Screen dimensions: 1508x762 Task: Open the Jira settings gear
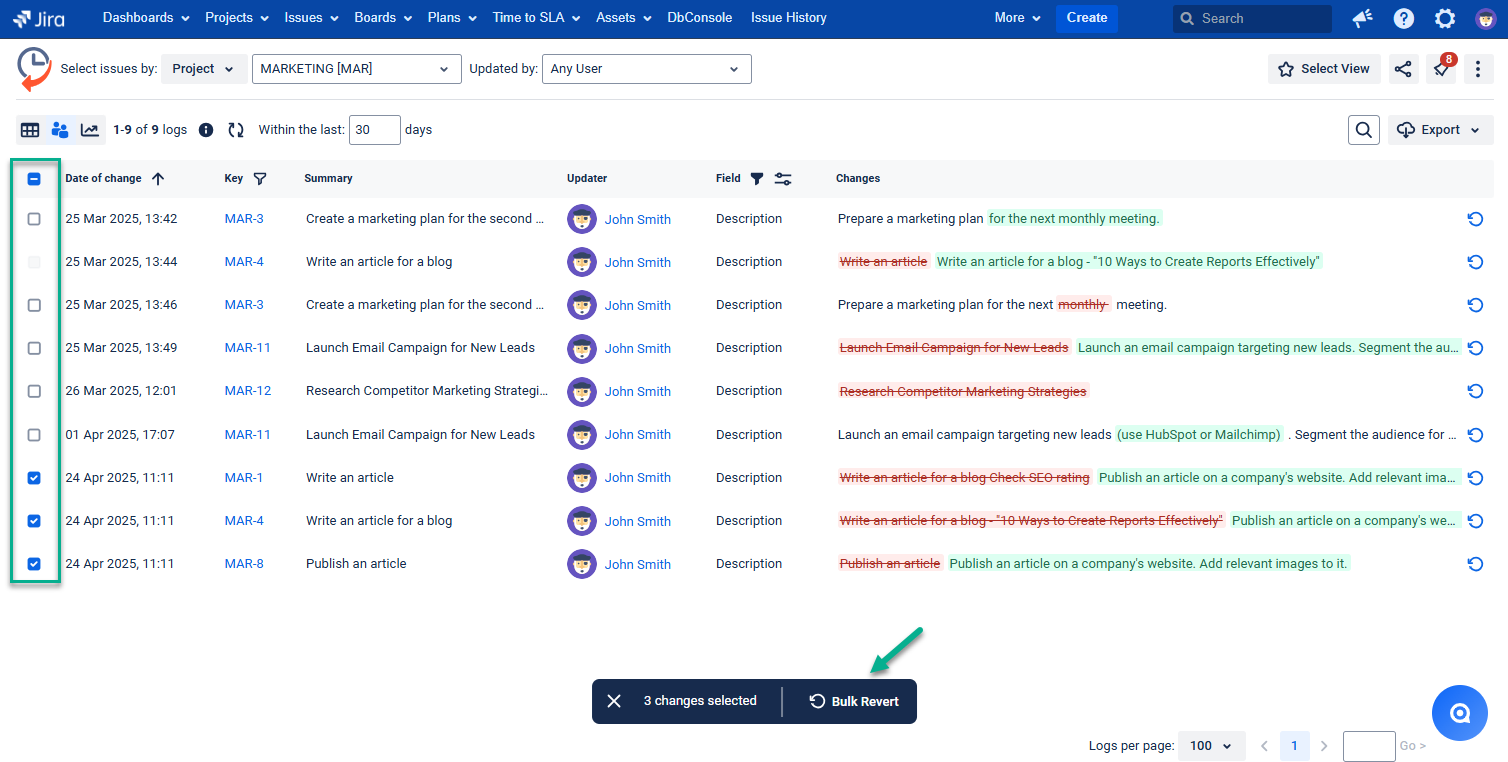tap(1444, 18)
